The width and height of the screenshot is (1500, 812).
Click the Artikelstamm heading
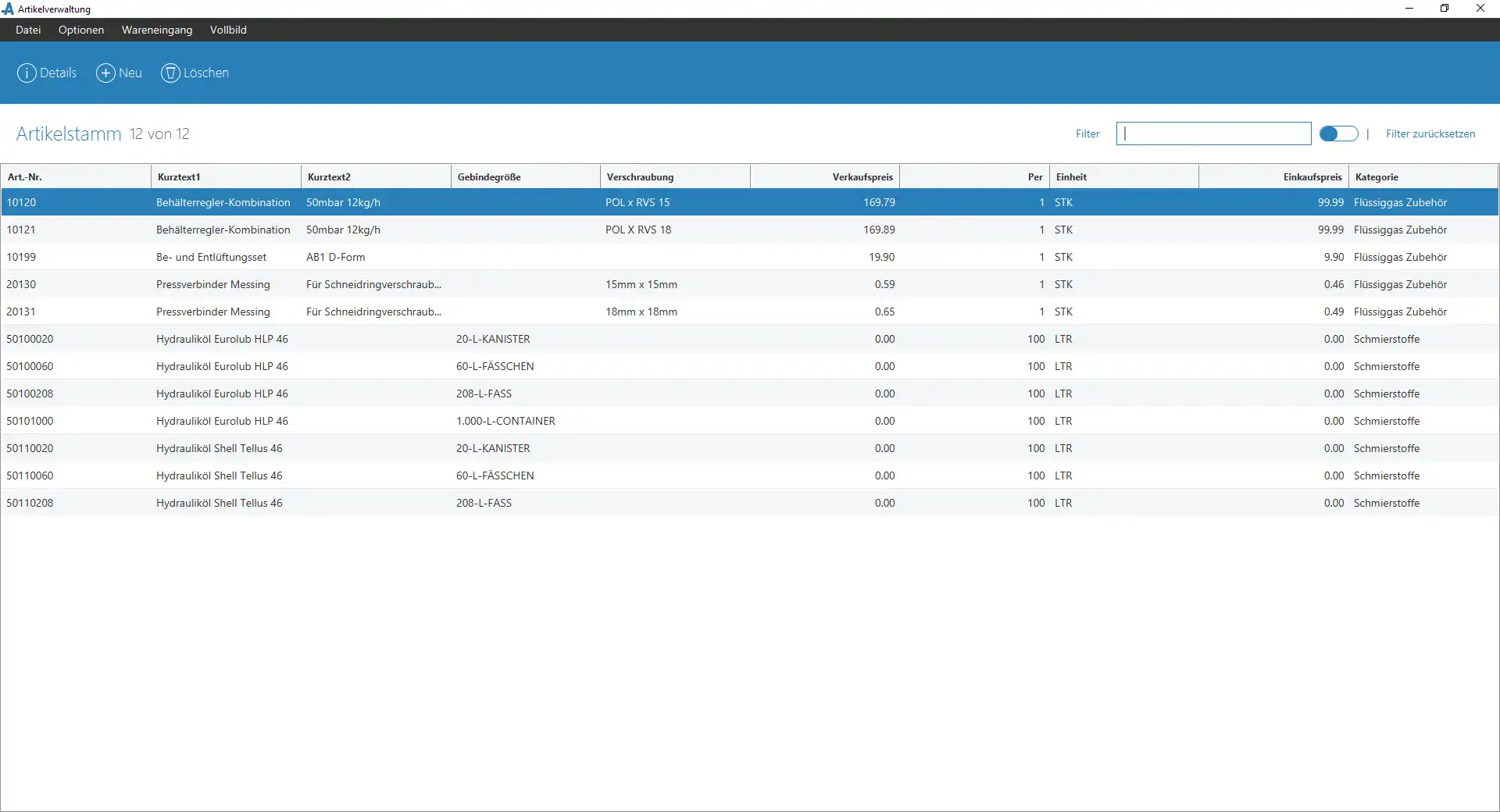[x=69, y=134]
